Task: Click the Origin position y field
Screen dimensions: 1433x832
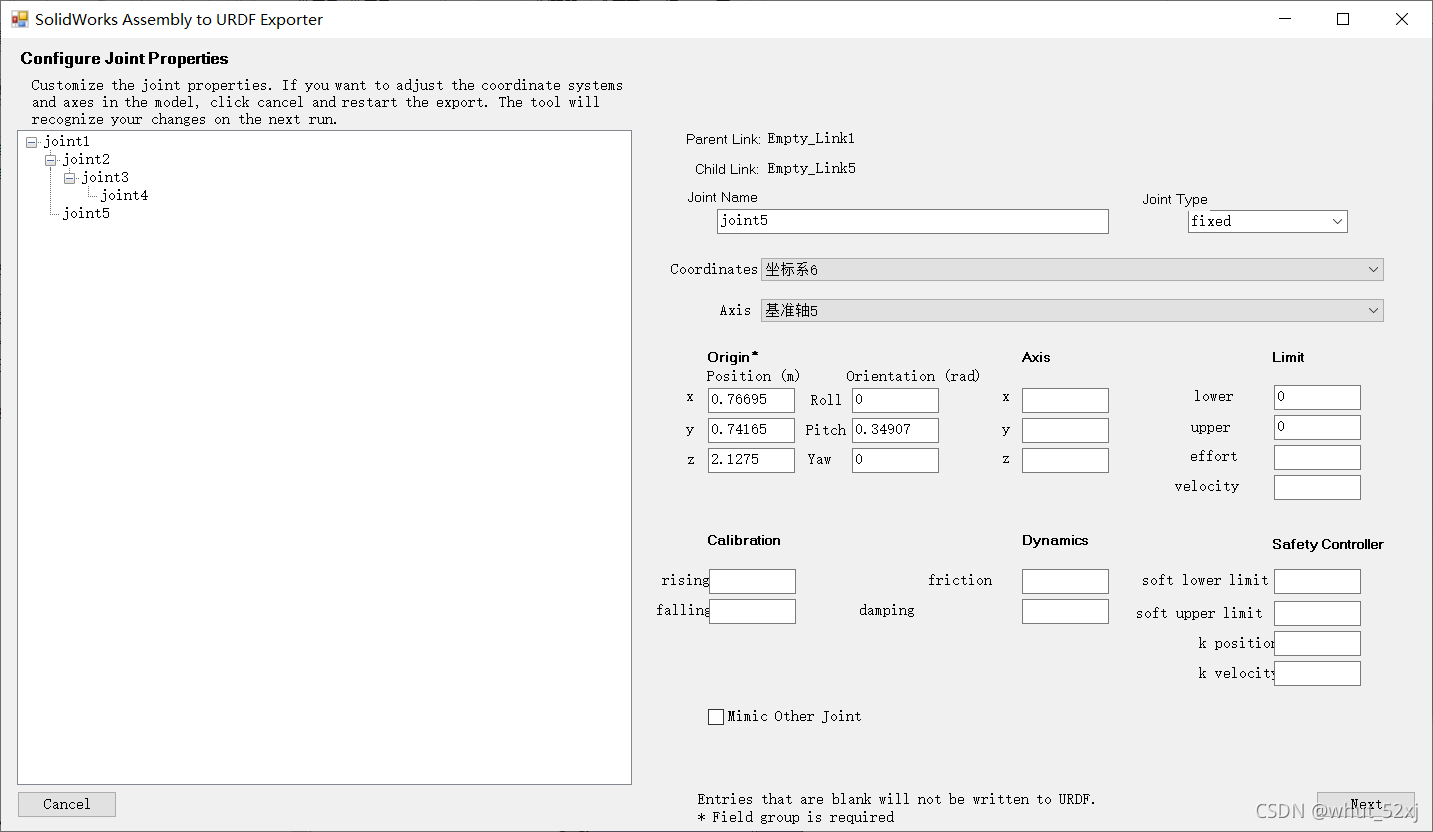Action: pyautogui.click(x=751, y=430)
